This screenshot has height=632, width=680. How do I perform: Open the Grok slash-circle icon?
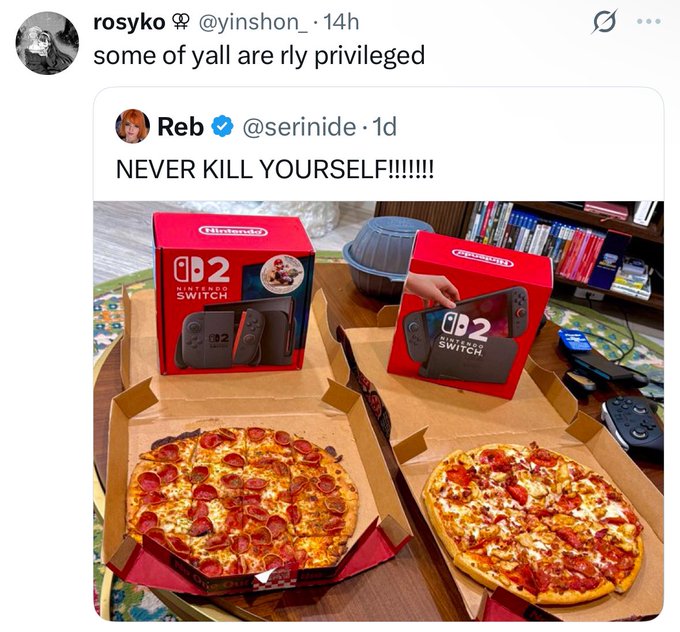604,21
